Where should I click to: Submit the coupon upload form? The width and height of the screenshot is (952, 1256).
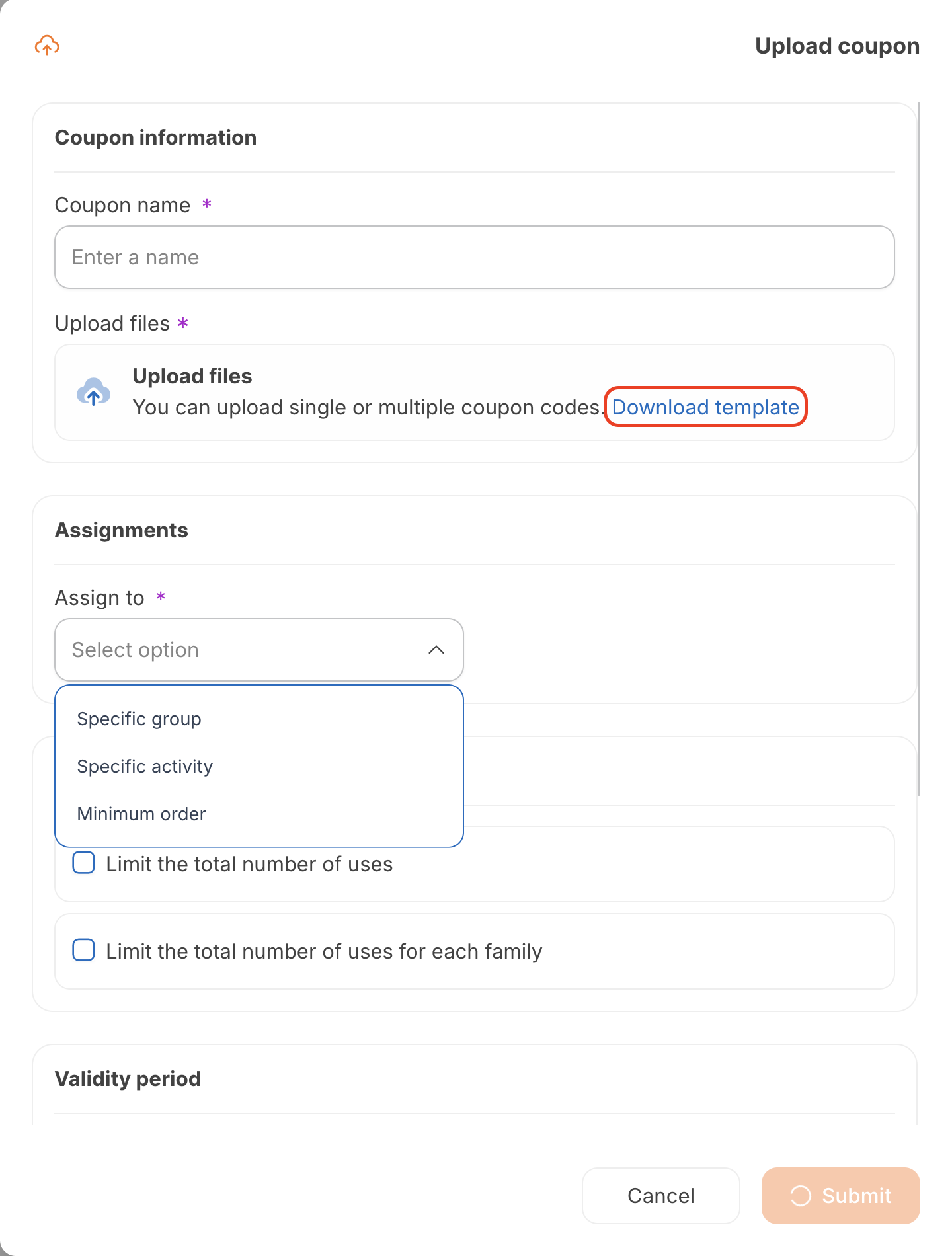pyautogui.click(x=840, y=1196)
